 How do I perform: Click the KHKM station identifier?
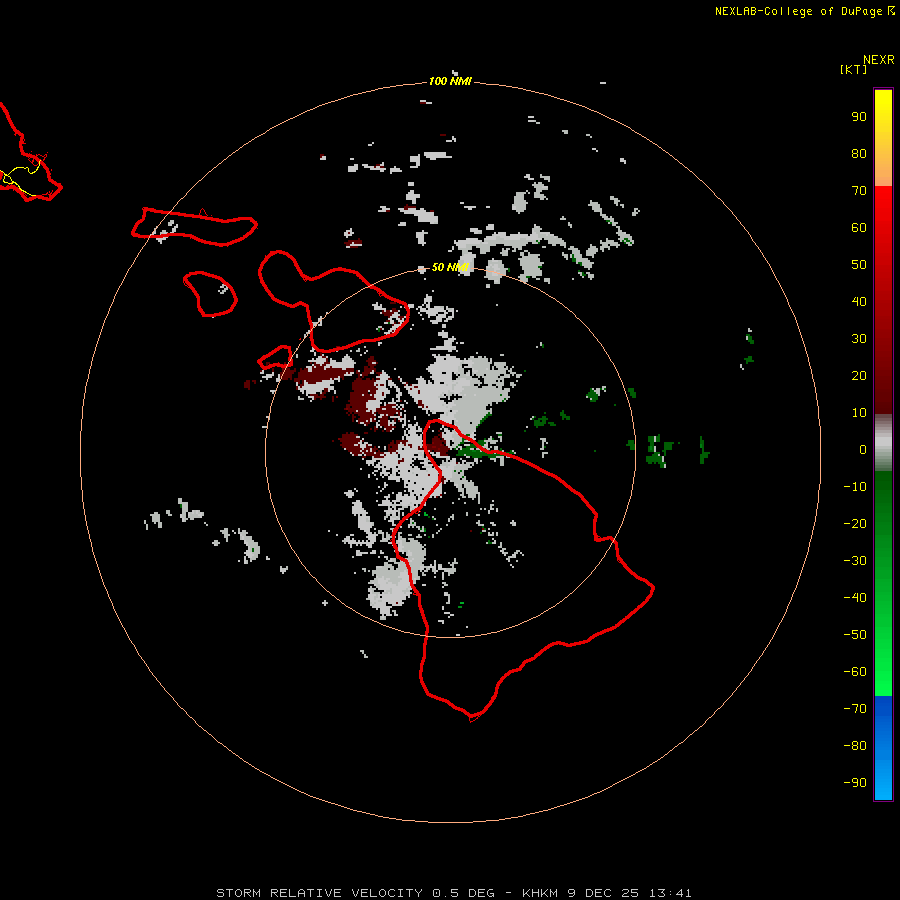point(540,893)
